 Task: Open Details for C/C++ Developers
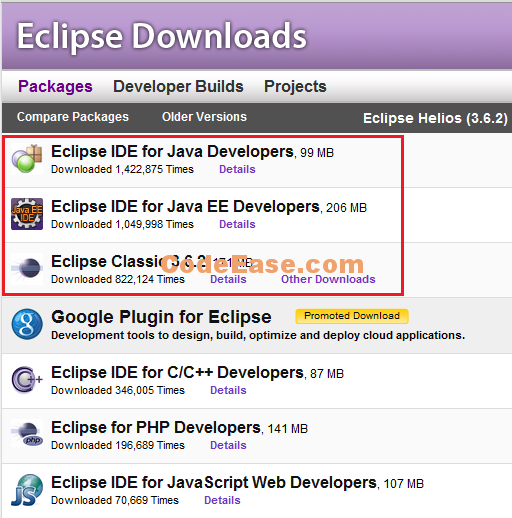(x=228, y=390)
